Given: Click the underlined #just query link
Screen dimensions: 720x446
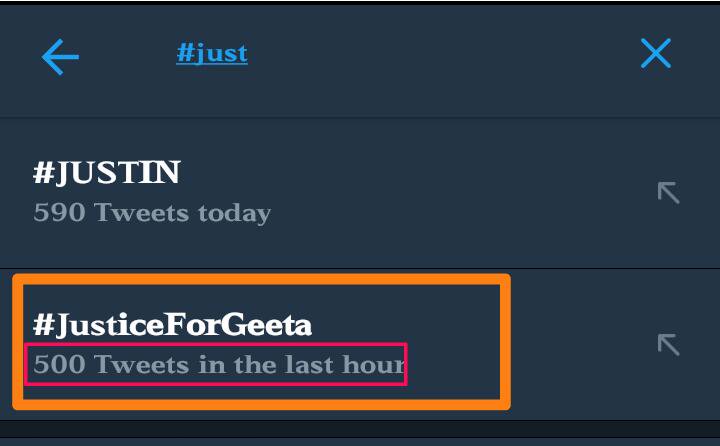Looking at the screenshot, I should [x=212, y=53].
